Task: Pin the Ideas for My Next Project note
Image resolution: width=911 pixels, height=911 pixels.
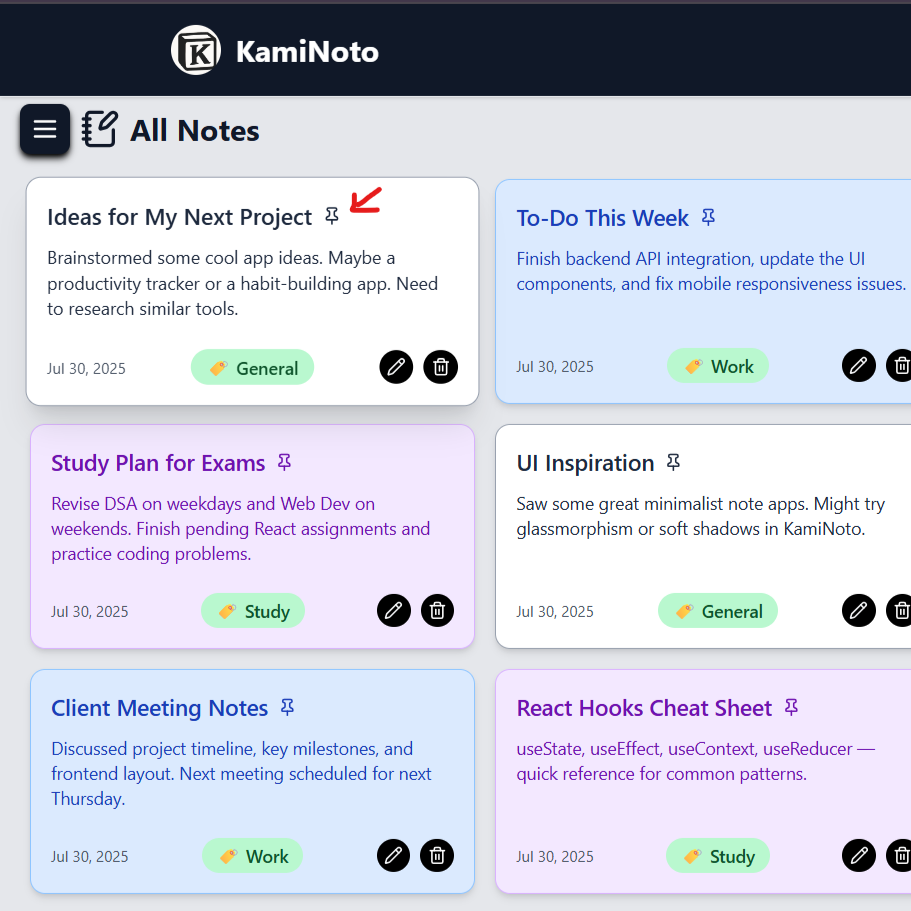Action: tap(332, 216)
